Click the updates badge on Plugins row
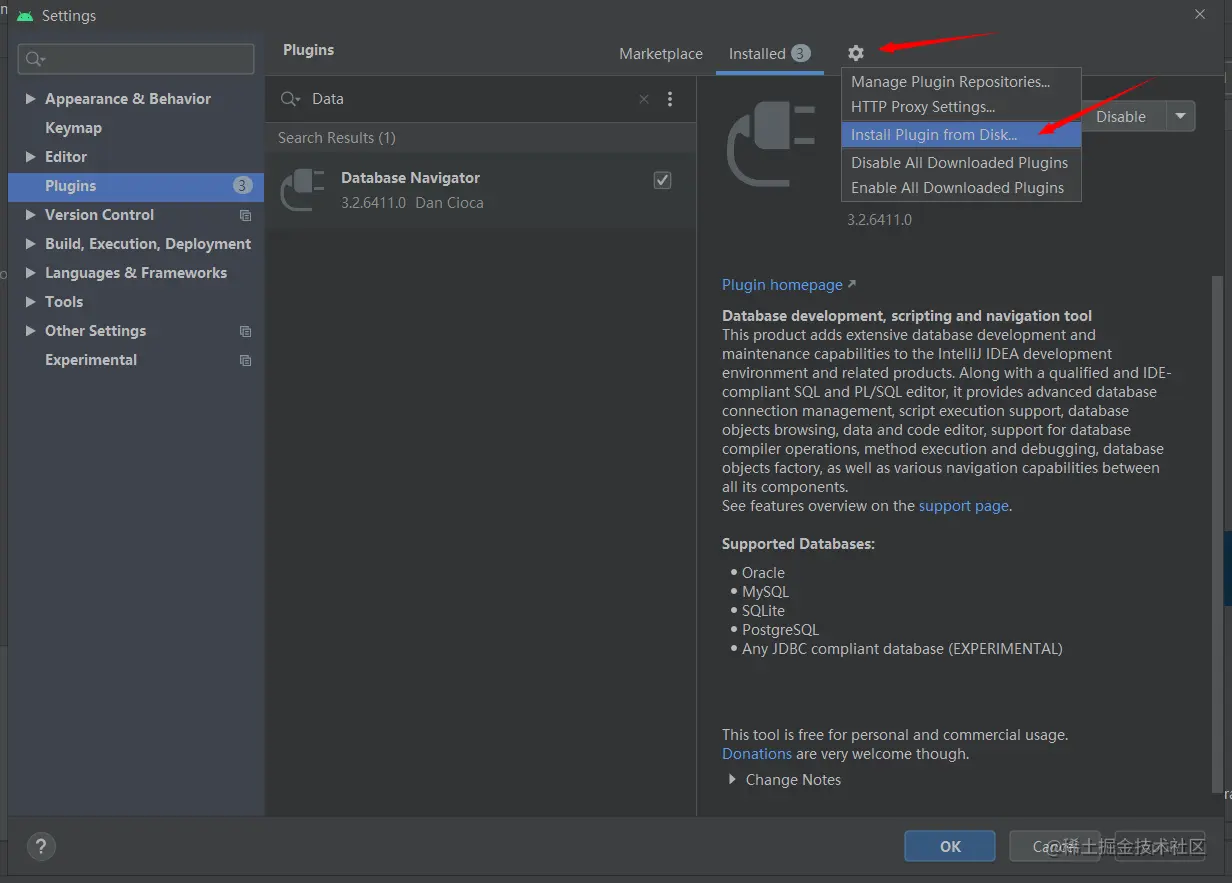Image resolution: width=1232 pixels, height=883 pixels. click(242, 186)
